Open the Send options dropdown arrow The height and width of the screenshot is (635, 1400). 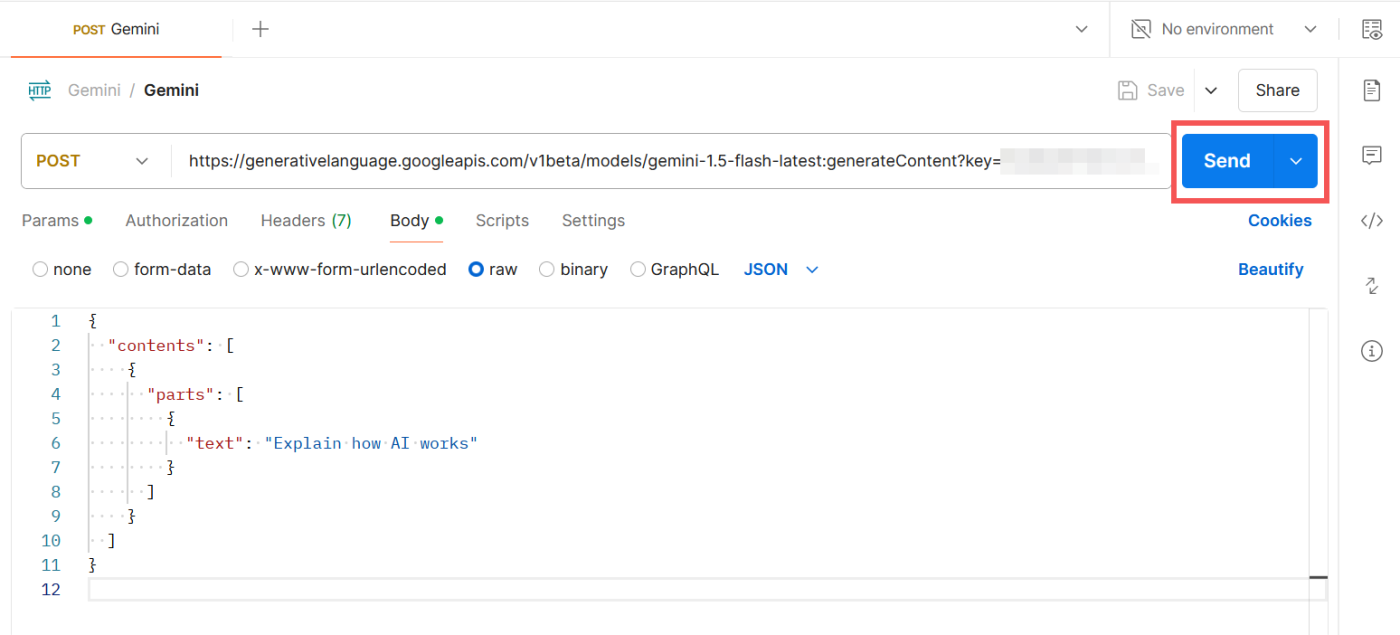(x=1296, y=161)
